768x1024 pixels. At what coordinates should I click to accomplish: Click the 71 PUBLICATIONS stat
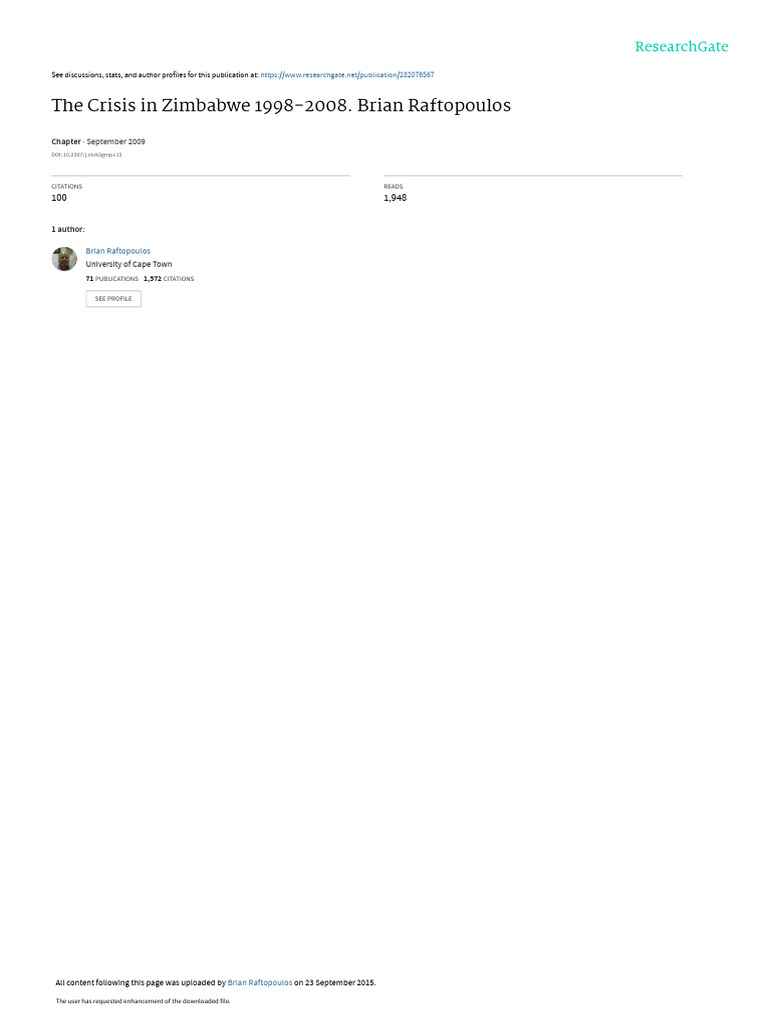pyautogui.click(x=112, y=279)
